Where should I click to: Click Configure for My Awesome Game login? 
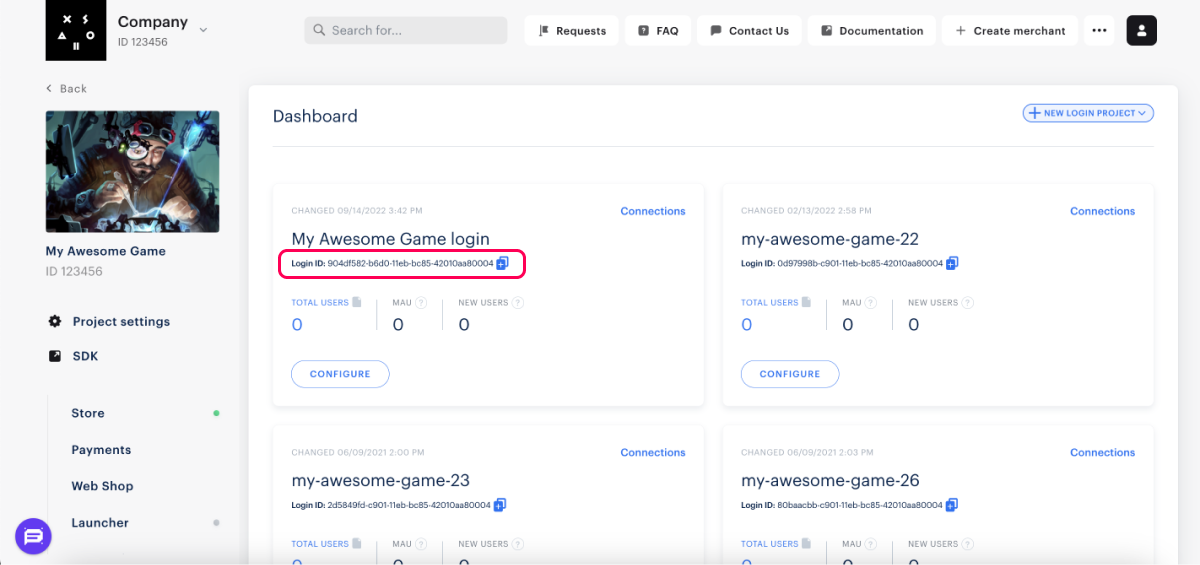click(x=340, y=374)
